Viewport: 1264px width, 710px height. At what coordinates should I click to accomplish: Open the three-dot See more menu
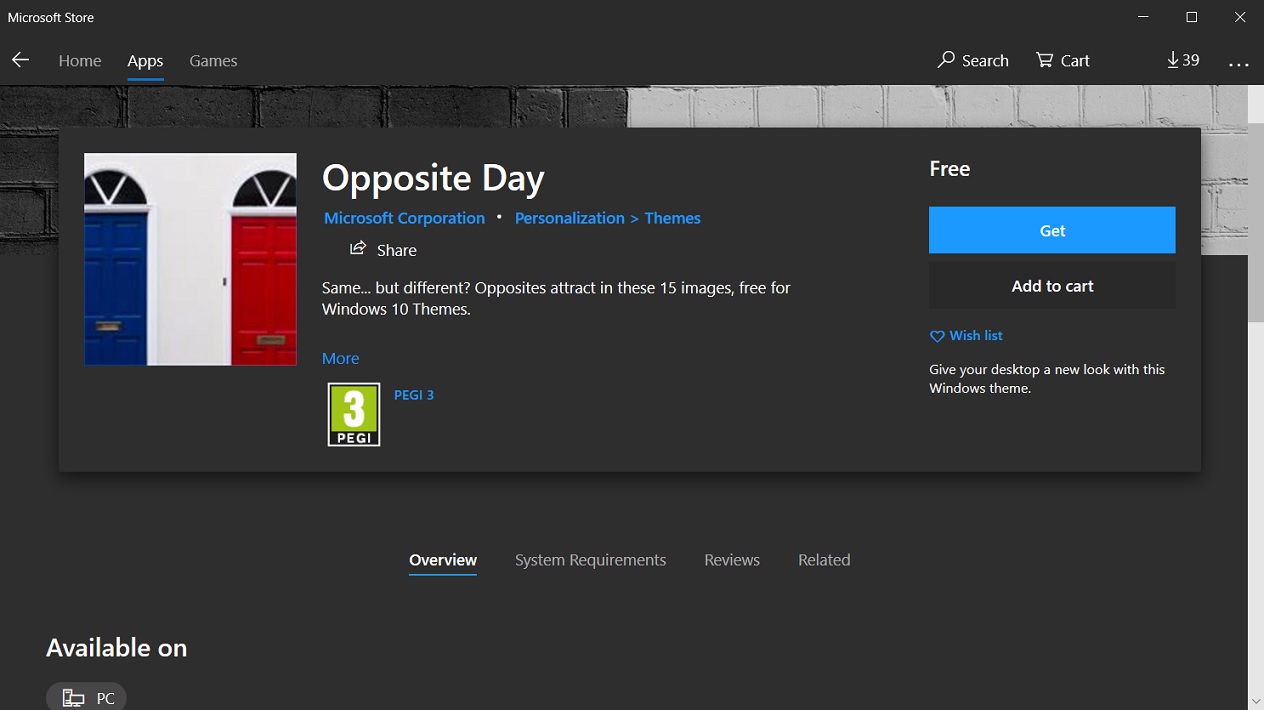coord(1239,63)
